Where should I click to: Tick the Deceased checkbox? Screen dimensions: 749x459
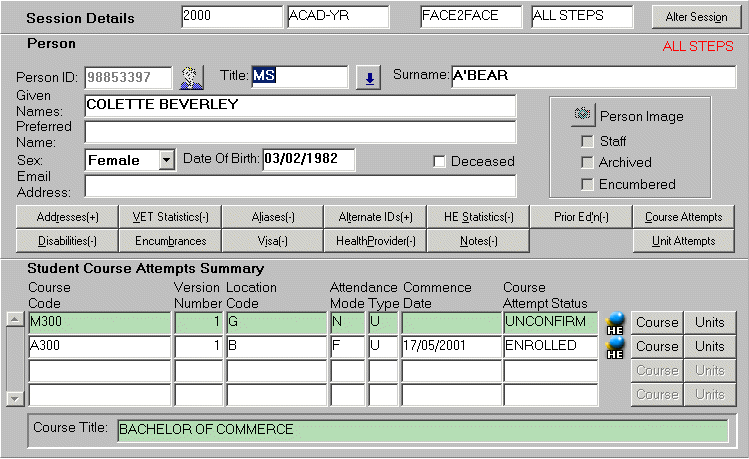coord(439,161)
